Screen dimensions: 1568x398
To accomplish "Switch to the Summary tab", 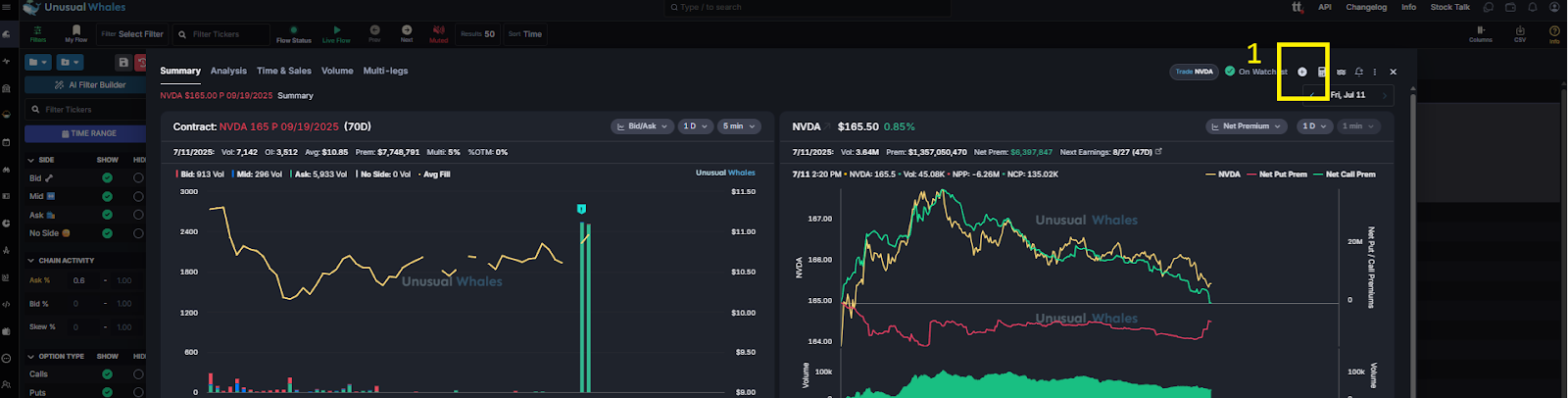I will pyautogui.click(x=180, y=71).
